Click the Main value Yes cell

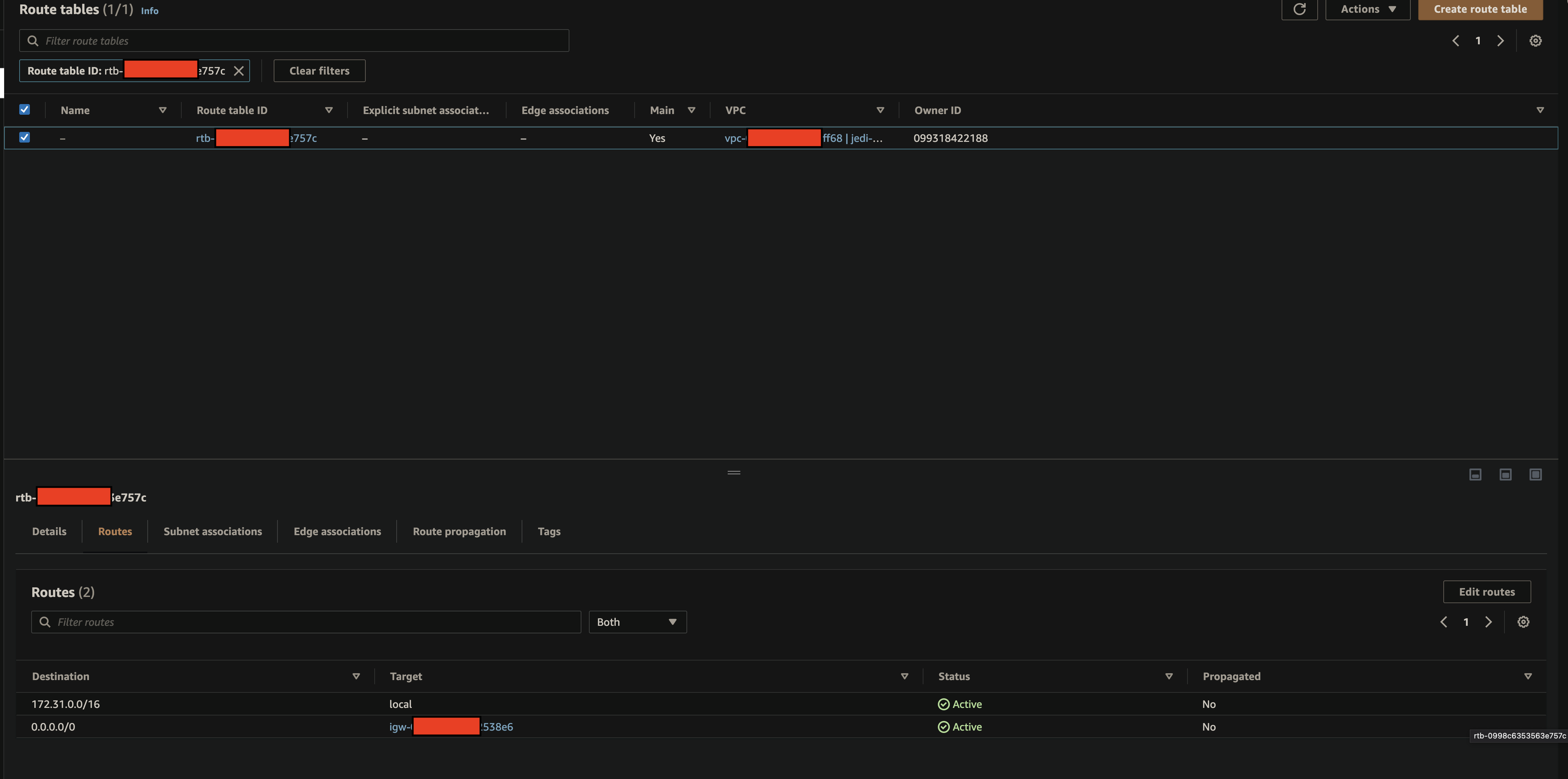coord(657,138)
